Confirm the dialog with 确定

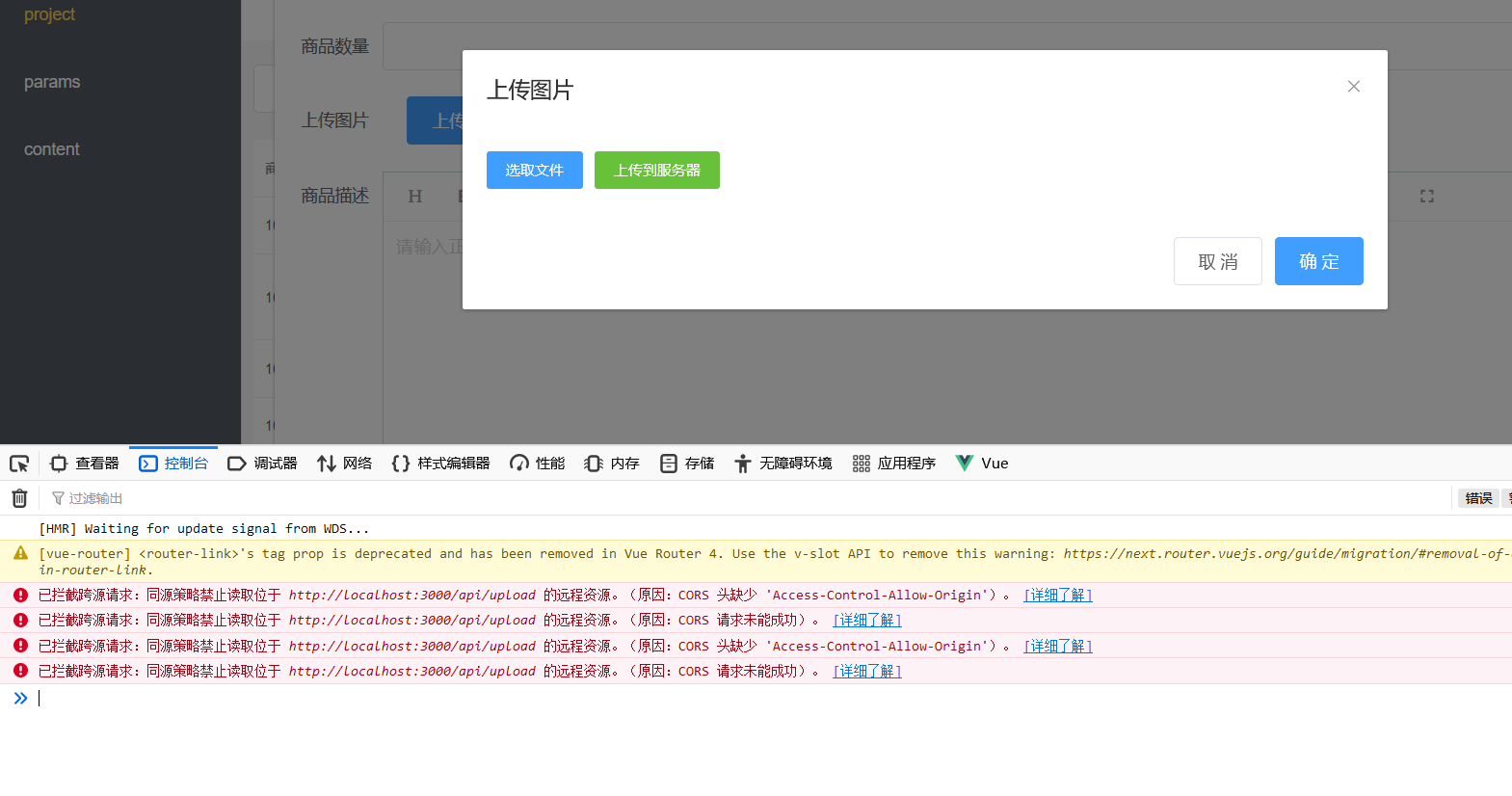(1318, 261)
